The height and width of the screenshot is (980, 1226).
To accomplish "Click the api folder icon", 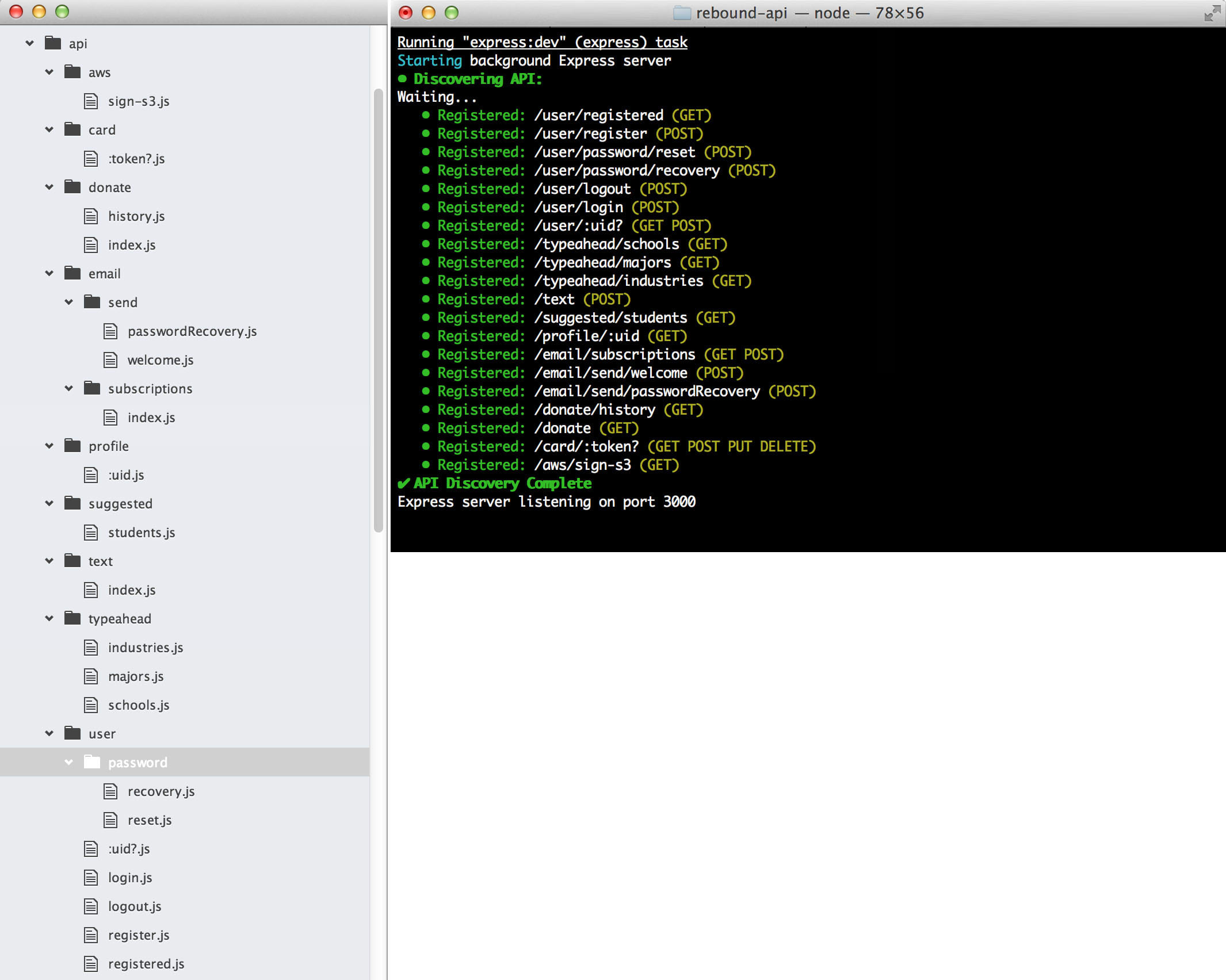I will pyautogui.click(x=53, y=43).
